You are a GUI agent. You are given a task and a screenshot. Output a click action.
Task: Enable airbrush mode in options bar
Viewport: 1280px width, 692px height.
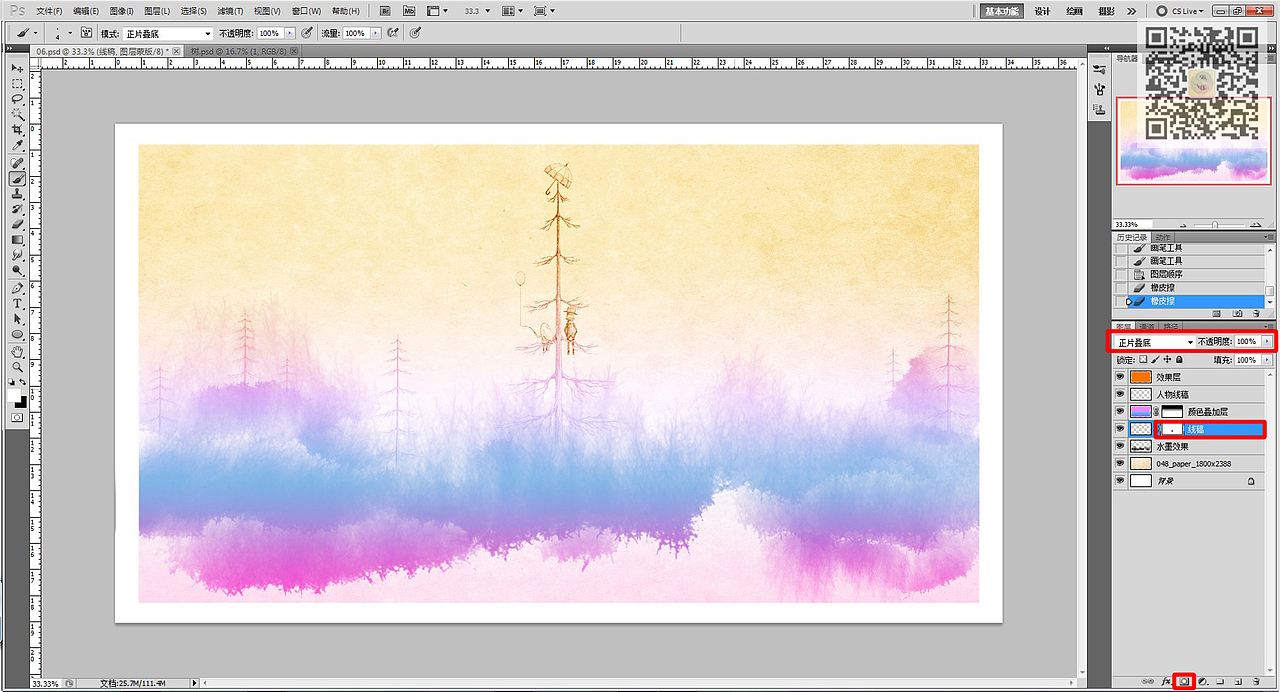point(393,33)
